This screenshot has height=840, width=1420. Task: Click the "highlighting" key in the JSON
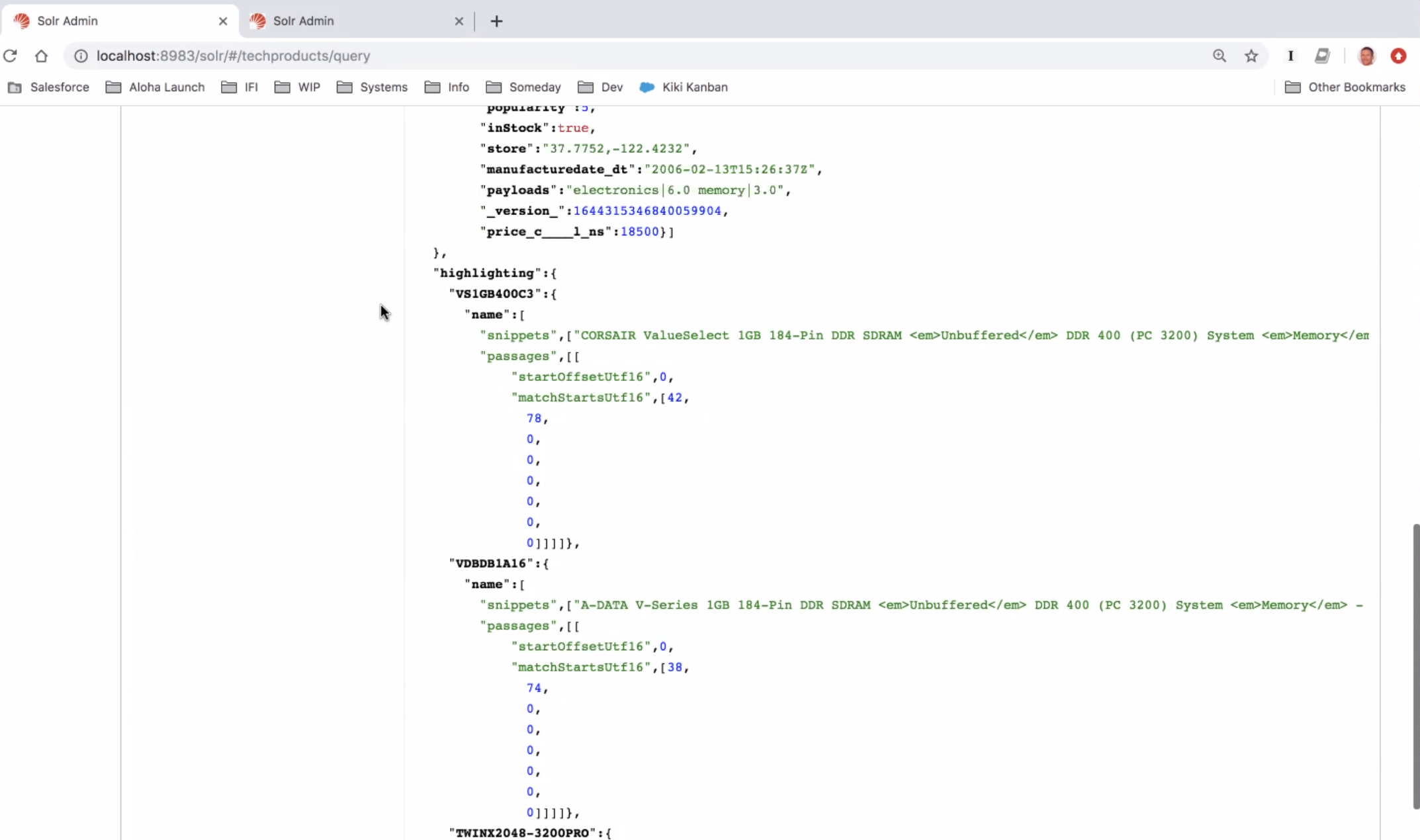tap(487, 273)
